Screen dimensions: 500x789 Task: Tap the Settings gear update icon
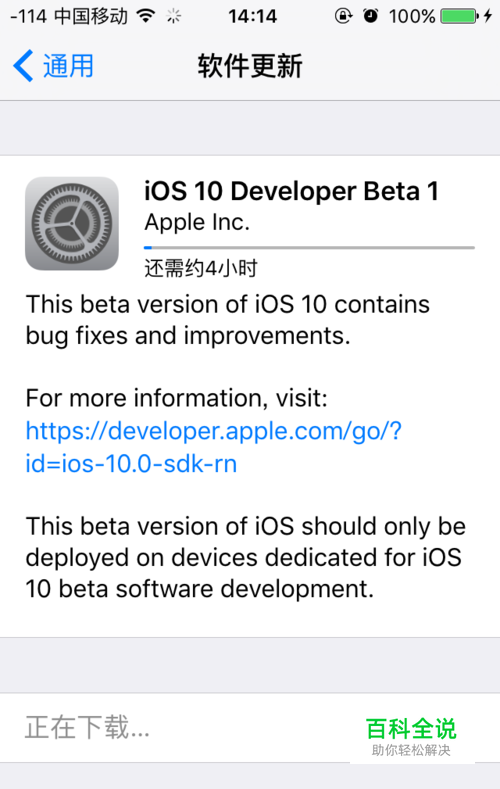point(72,223)
